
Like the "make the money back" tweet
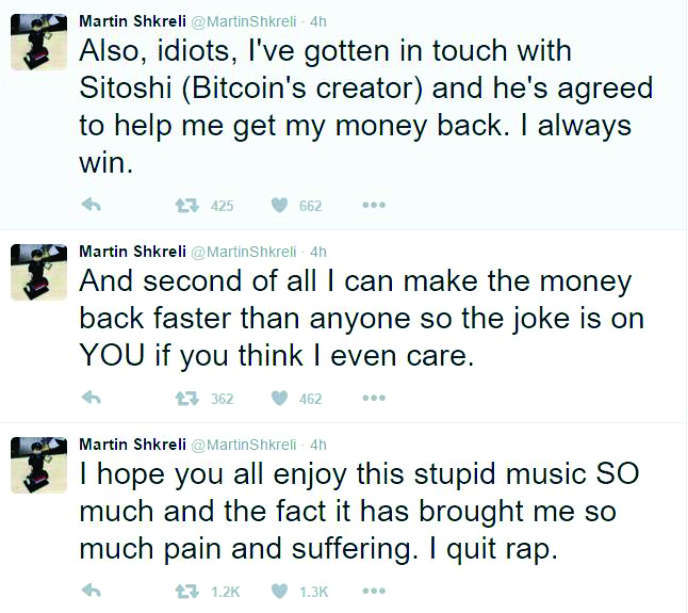(x=280, y=398)
